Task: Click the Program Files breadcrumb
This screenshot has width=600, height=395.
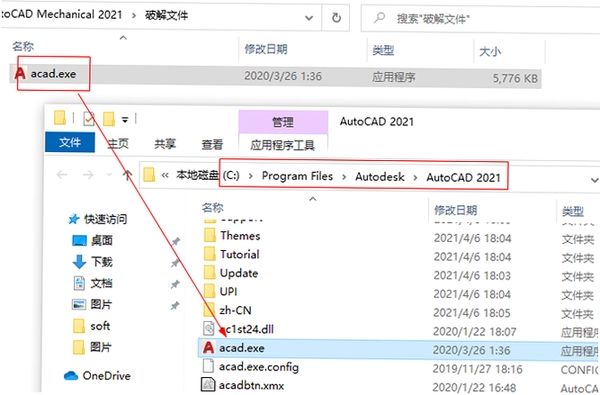Action: tap(297, 176)
